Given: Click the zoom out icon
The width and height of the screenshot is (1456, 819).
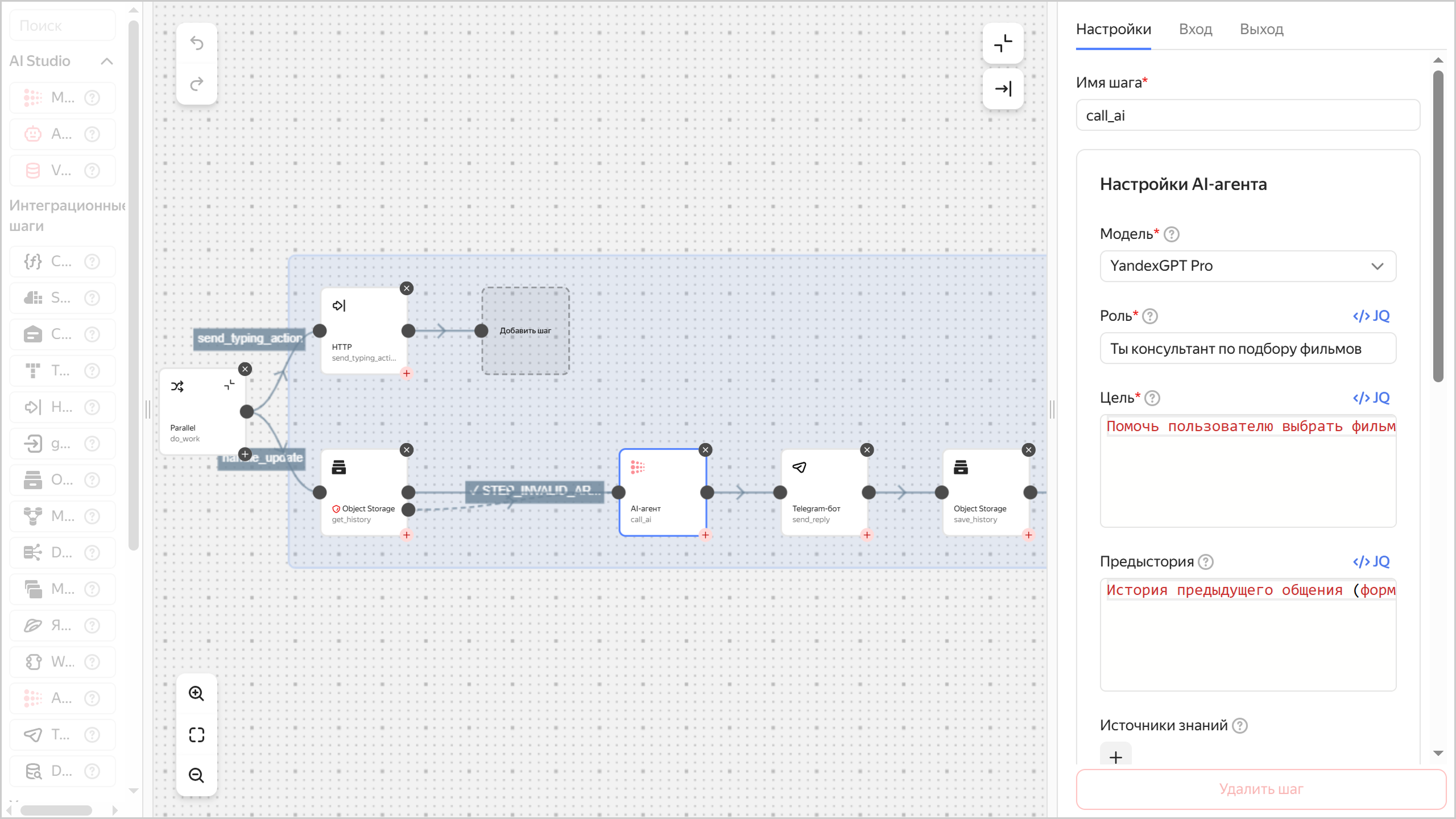Looking at the screenshot, I should [196, 775].
